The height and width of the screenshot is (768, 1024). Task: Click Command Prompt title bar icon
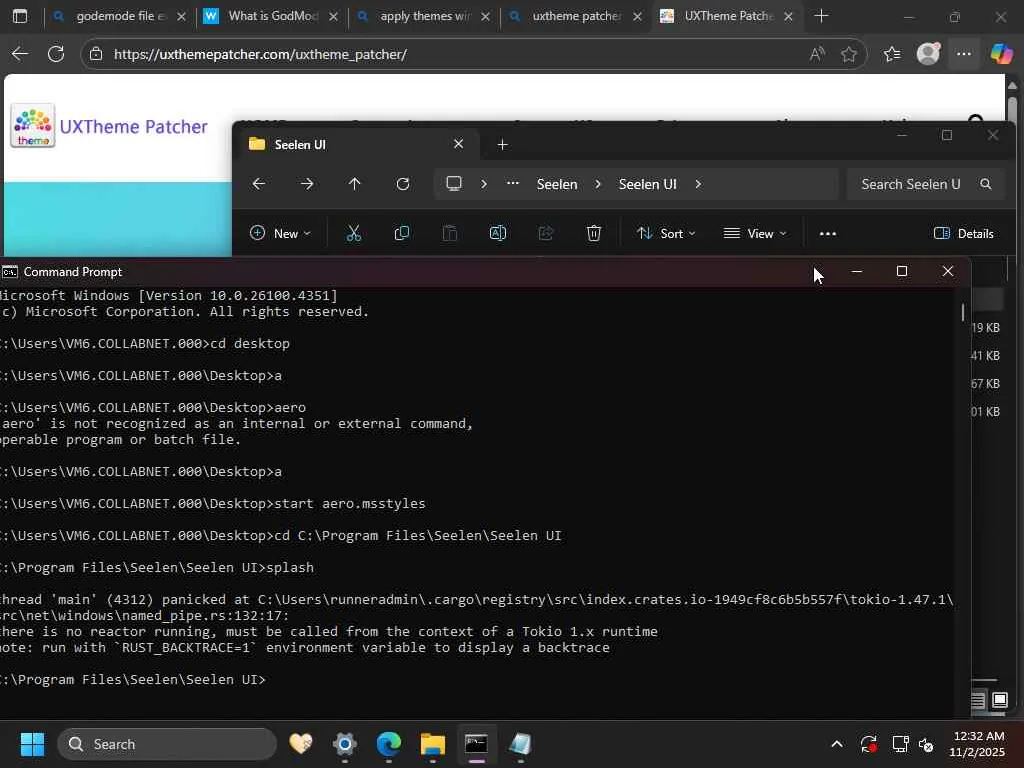[10, 272]
